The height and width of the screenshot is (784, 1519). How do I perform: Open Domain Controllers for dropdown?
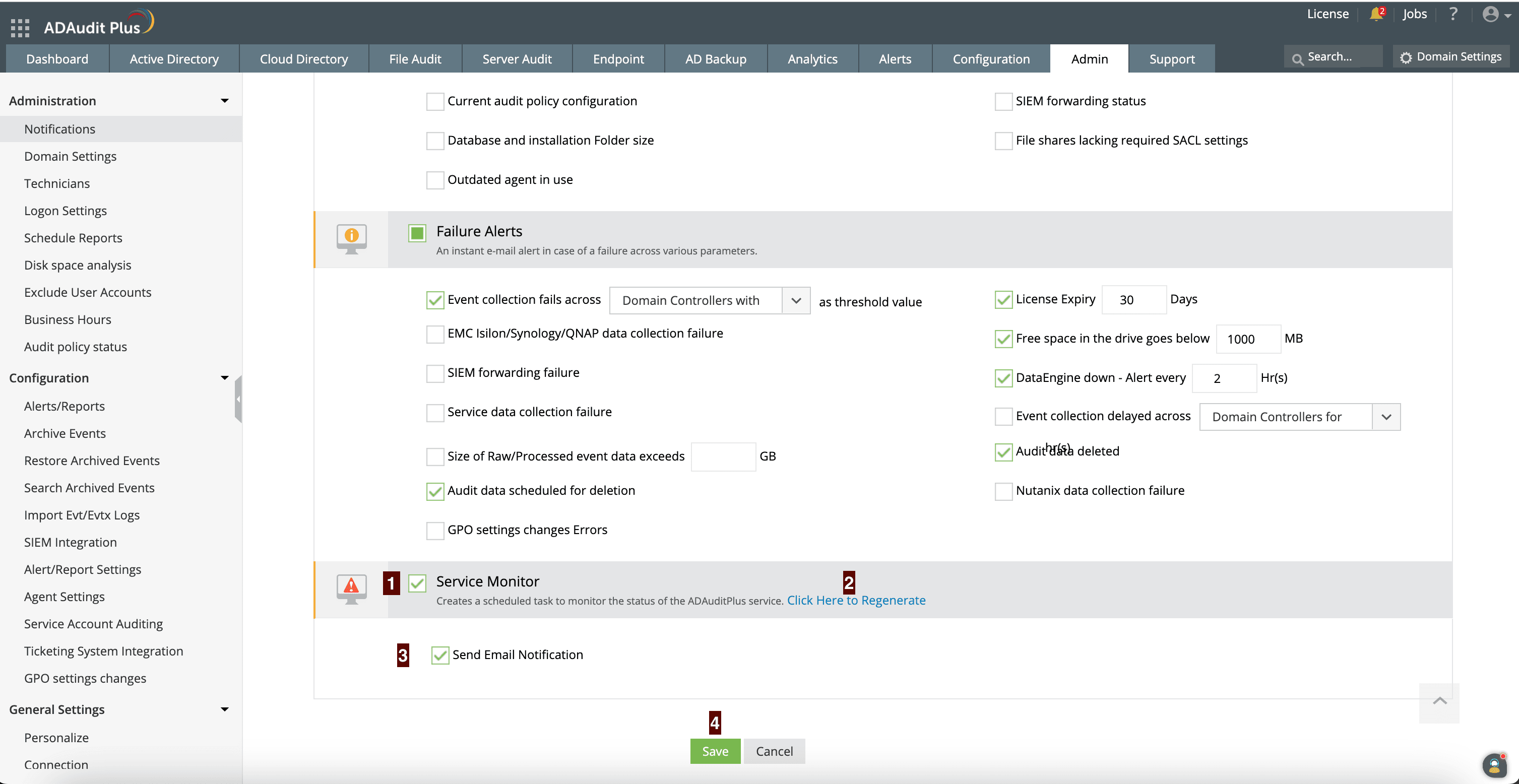coord(1300,417)
